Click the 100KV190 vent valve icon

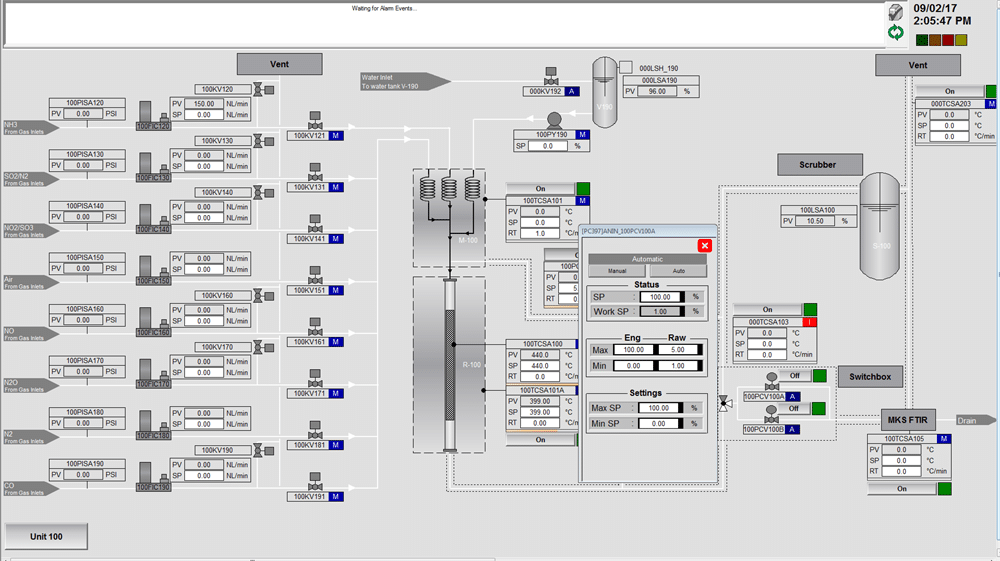coord(263,451)
